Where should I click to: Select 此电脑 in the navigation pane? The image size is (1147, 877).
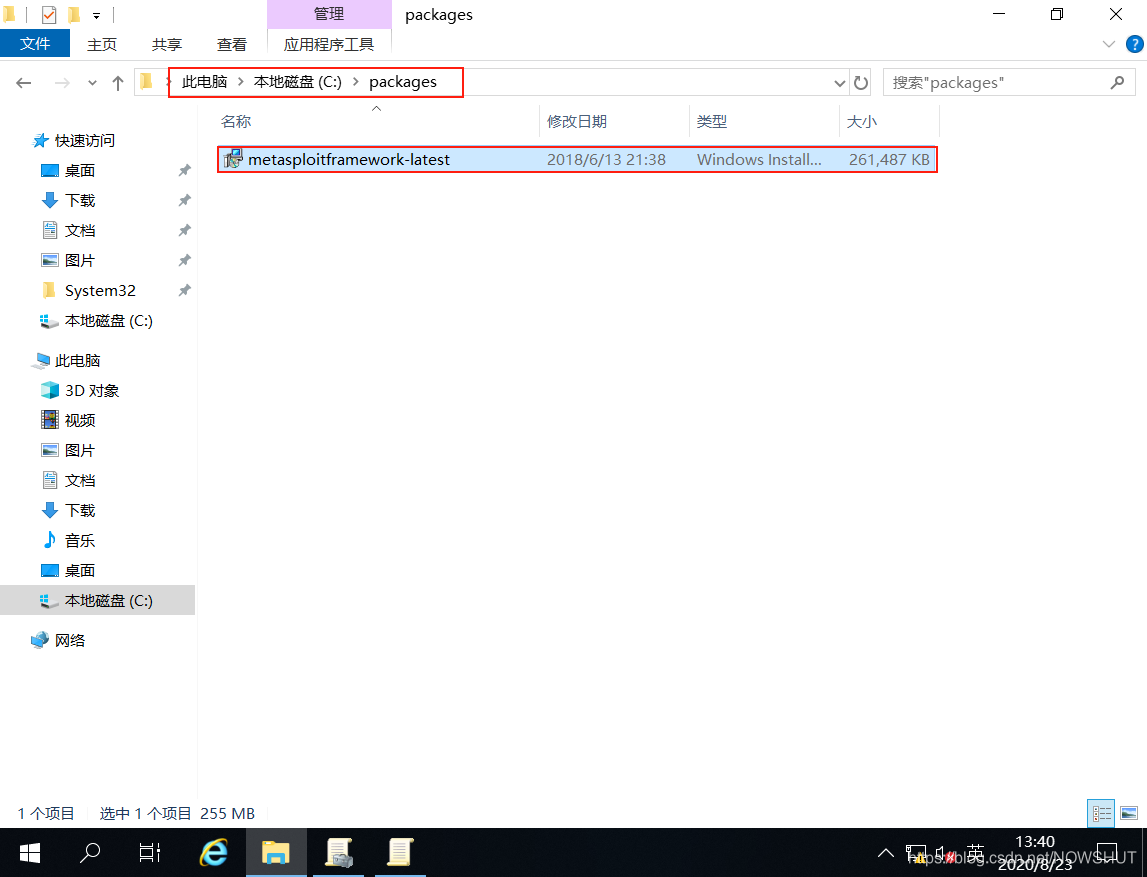pyautogui.click(x=78, y=361)
